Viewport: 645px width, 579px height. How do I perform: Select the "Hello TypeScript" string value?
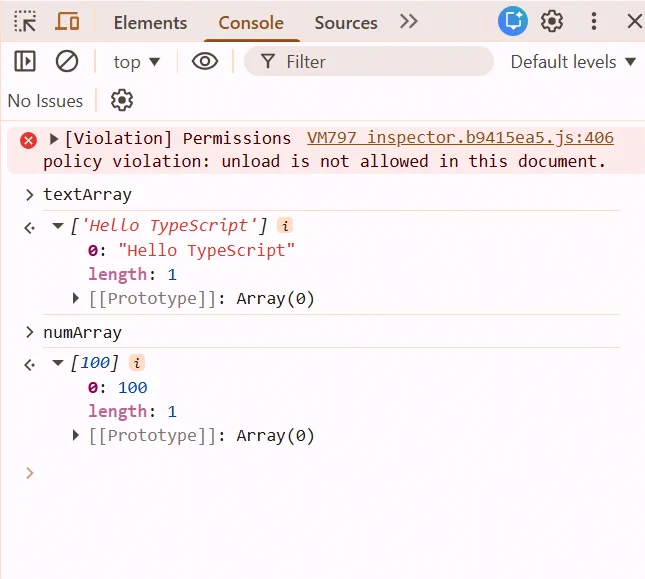tap(206, 250)
